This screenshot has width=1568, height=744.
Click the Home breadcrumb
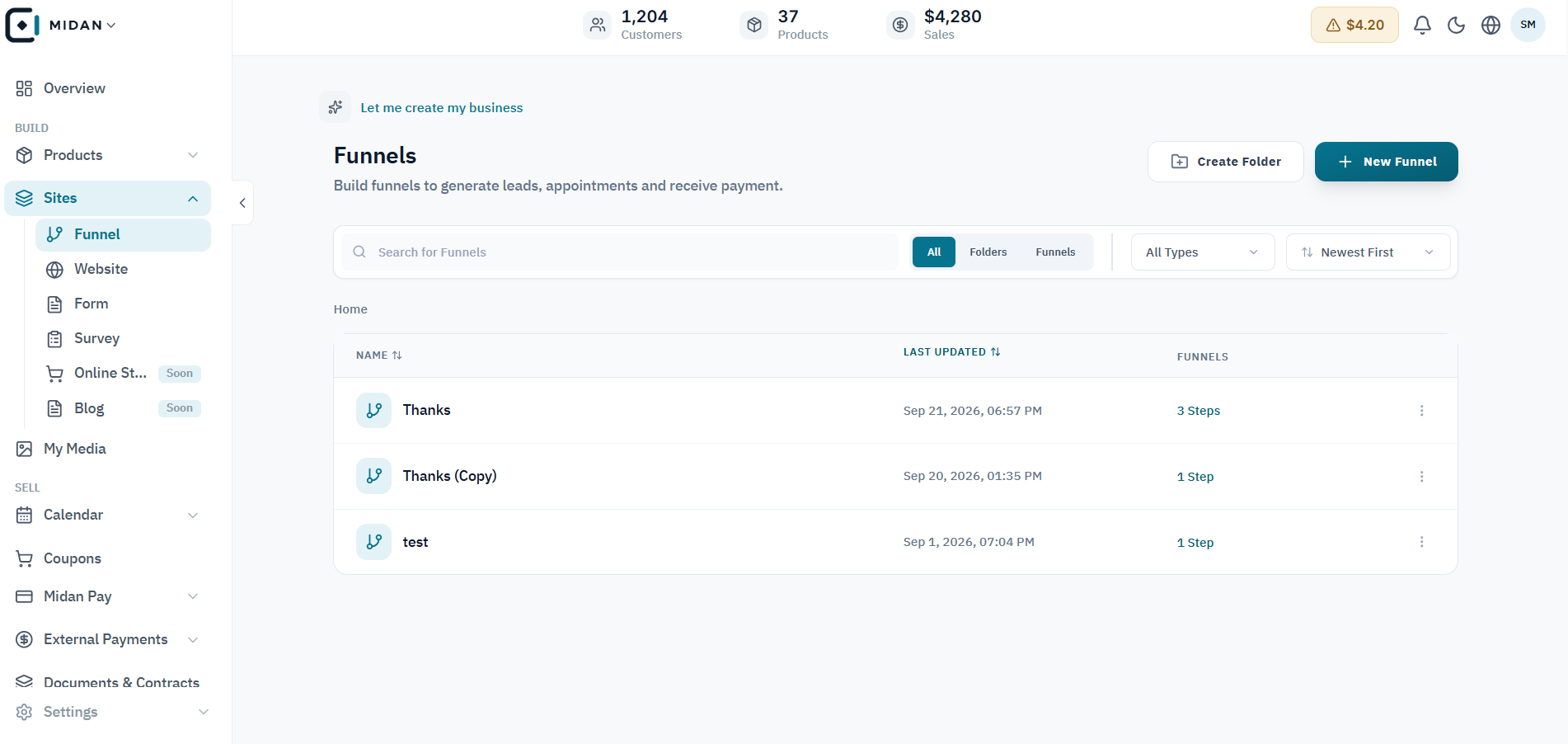pos(350,309)
